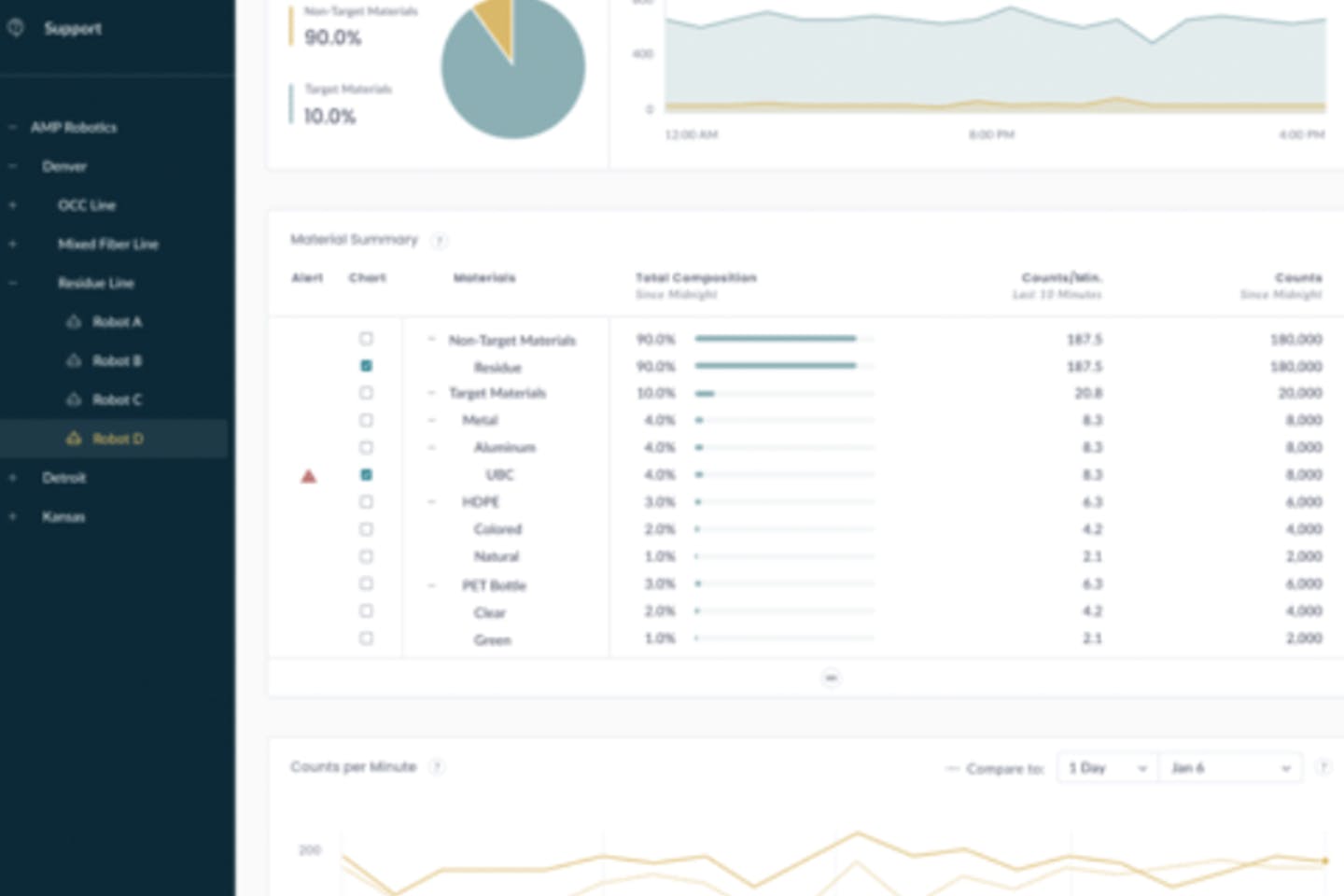Viewport: 1344px width, 896px height.
Task: Open the 1 Day compare dropdown
Action: tap(1108, 768)
